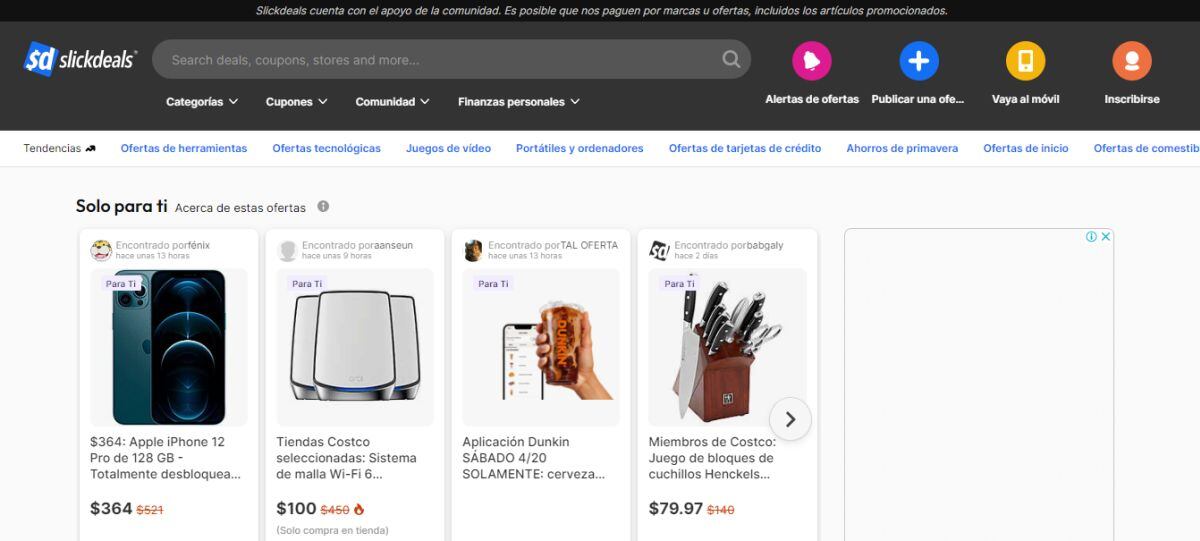The image size is (1200, 541).
Task: Open Juegos de vídeo tab
Action: pyautogui.click(x=448, y=148)
